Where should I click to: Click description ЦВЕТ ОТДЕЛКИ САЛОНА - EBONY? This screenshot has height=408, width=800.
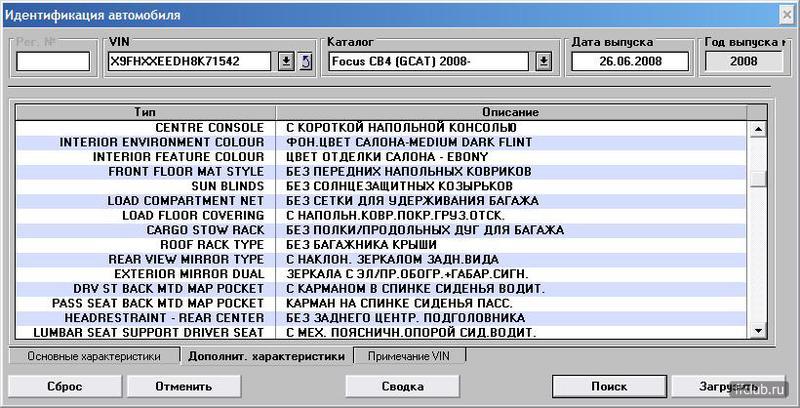tap(387, 157)
